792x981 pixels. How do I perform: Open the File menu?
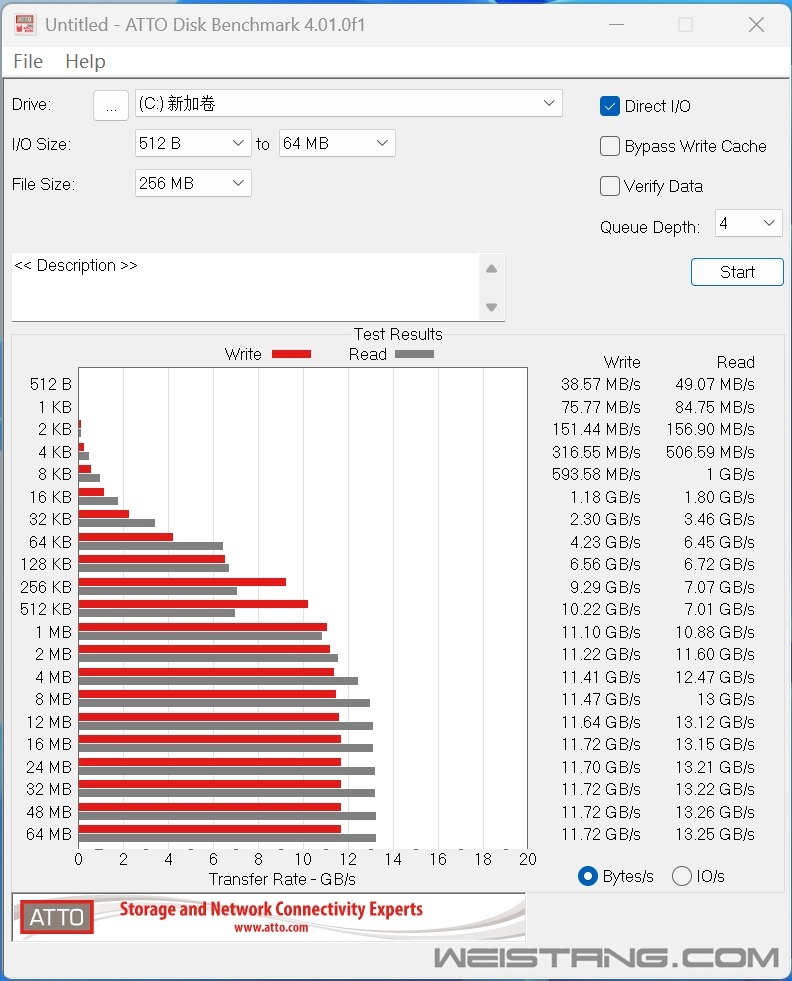click(28, 62)
